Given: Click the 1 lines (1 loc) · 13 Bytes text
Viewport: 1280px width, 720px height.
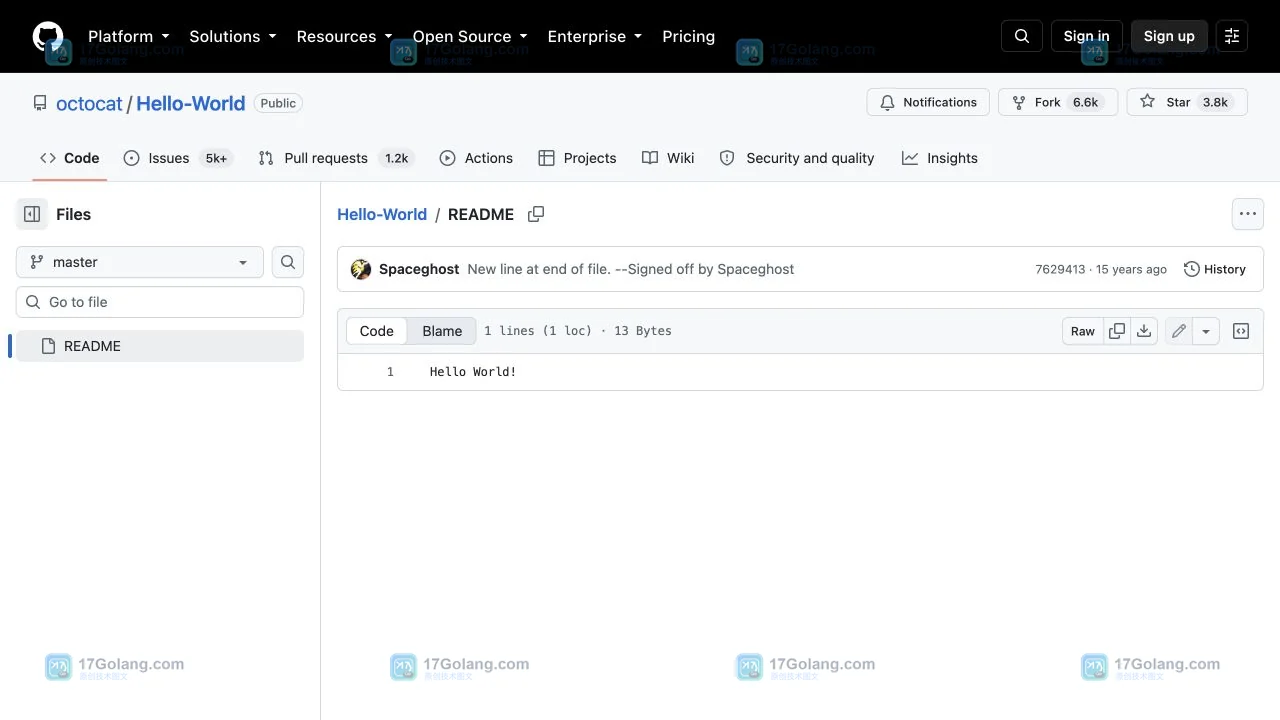Looking at the screenshot, I should tap(578, 331).
